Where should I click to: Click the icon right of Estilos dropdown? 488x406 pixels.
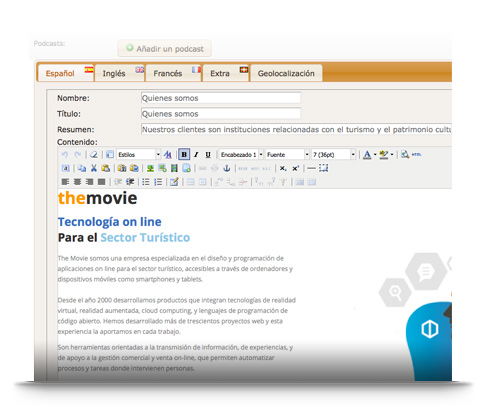pyautogui.click(x=168, y=155)
